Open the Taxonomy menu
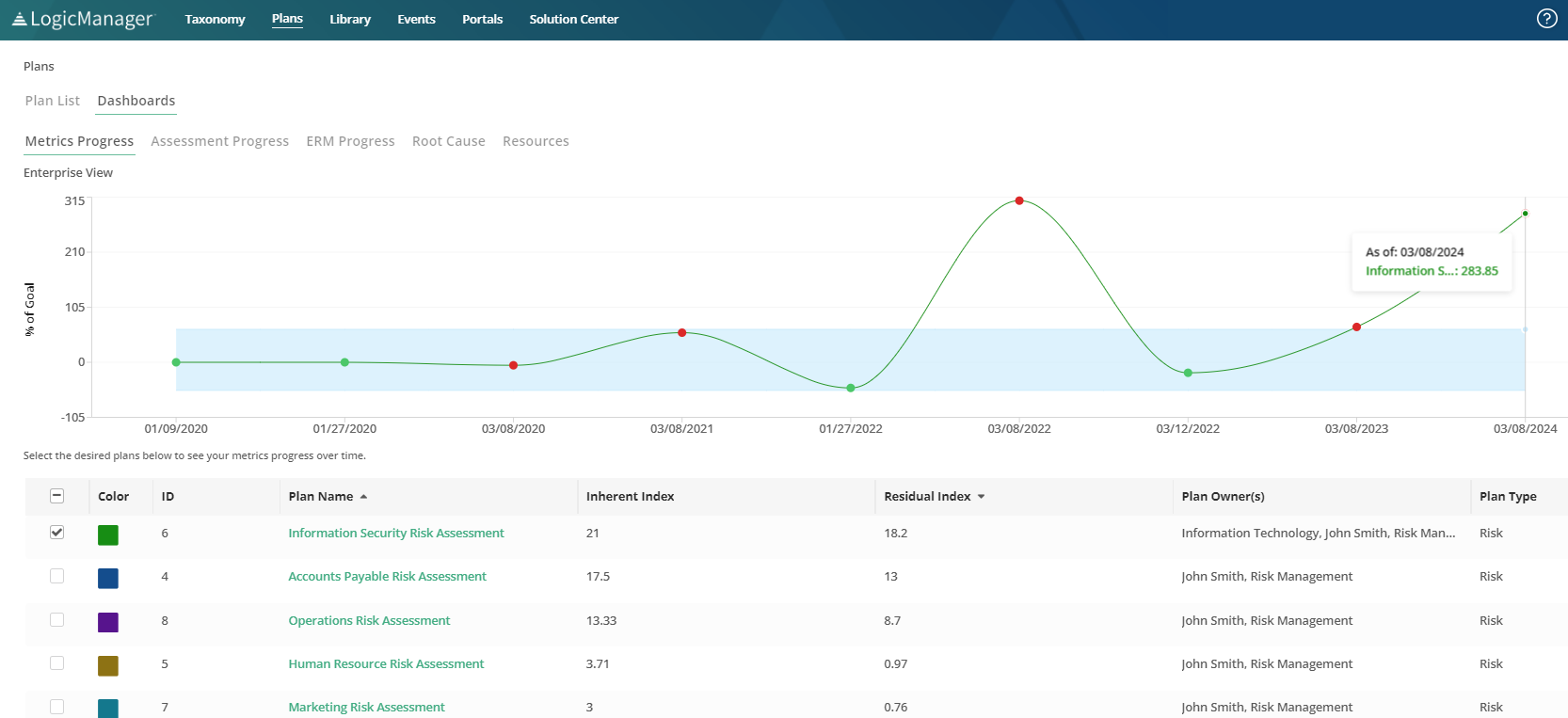Screen dimensions: 1568x718 (x=215, y=19)
